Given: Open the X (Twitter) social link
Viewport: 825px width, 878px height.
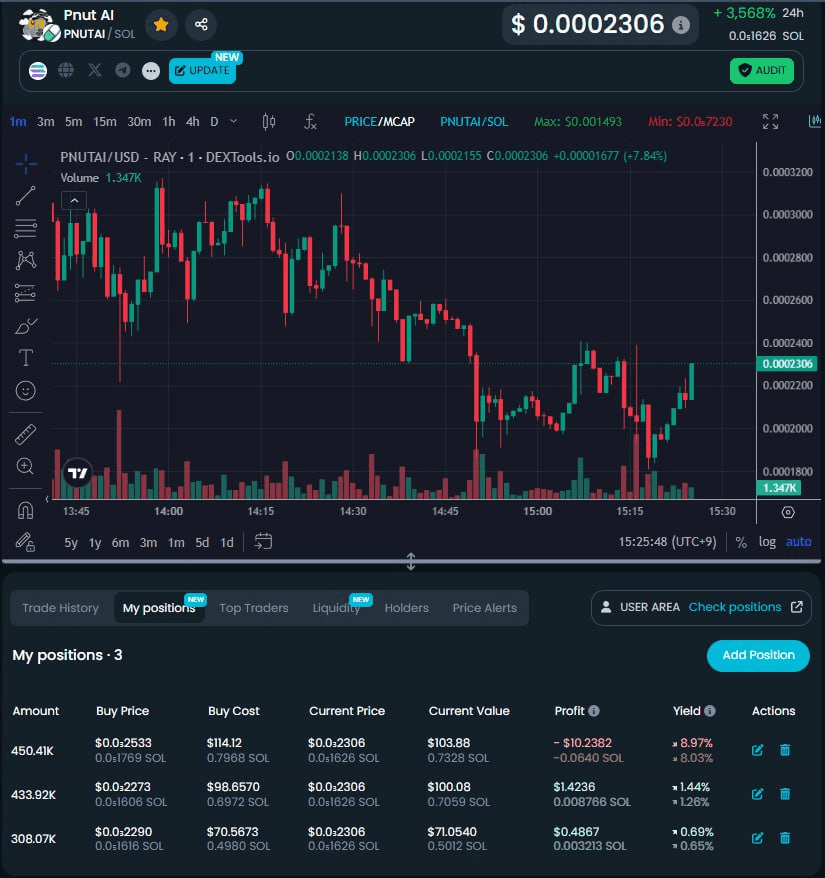Looking at the screenshot, I should pyautogui.click(x=95, y=71).
